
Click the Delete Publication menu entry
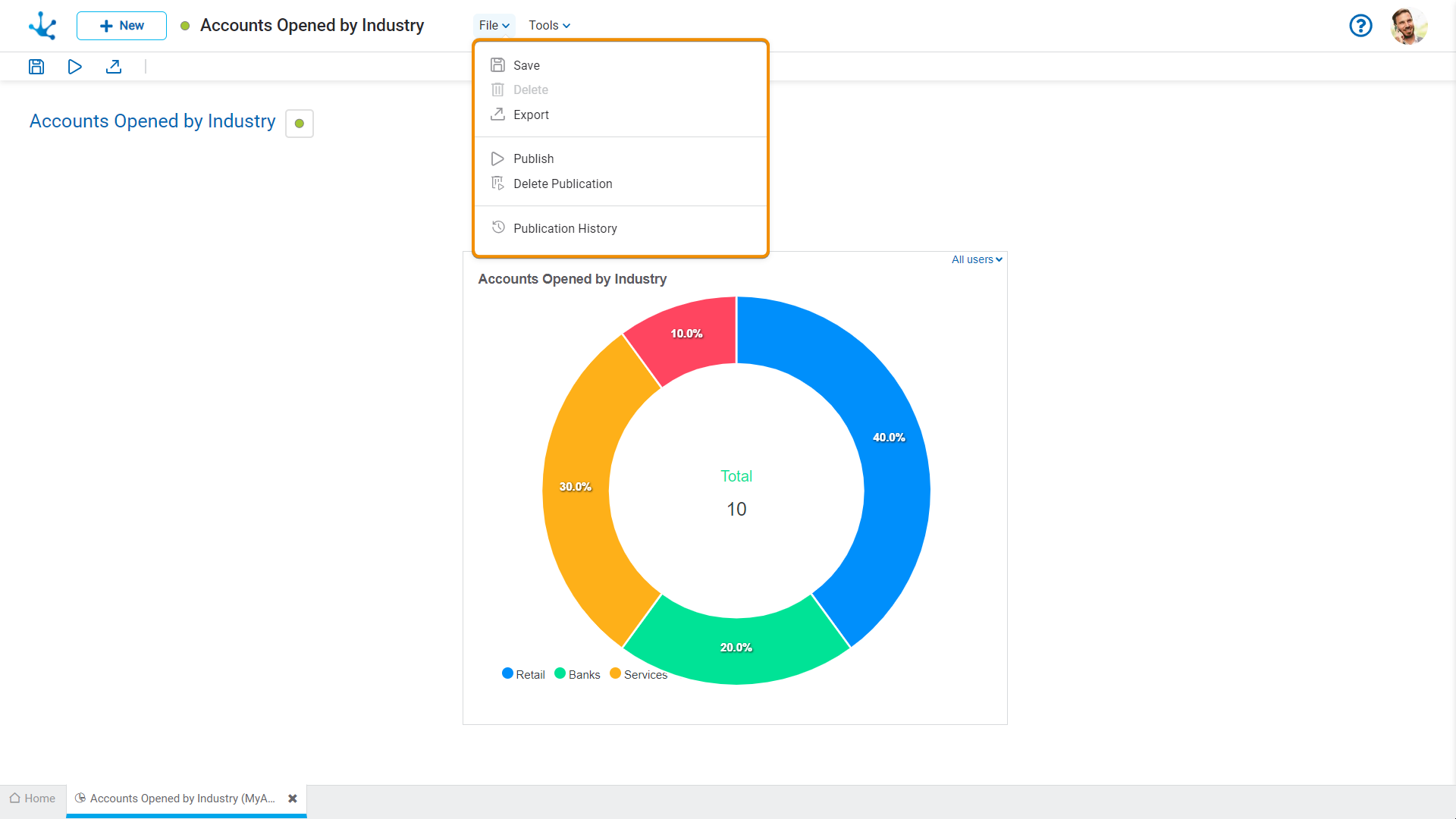(x=562, y=184)
